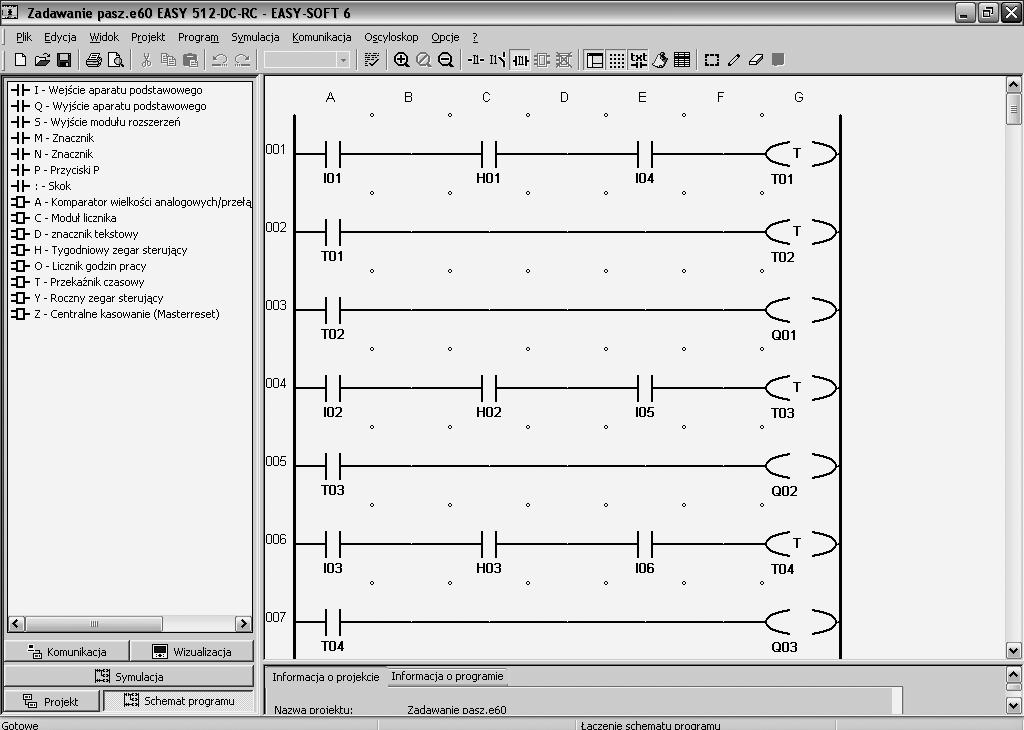Open a project via the Open folder icon
The width and height of the screenshot is (1024, 730).
coord(42,60)
